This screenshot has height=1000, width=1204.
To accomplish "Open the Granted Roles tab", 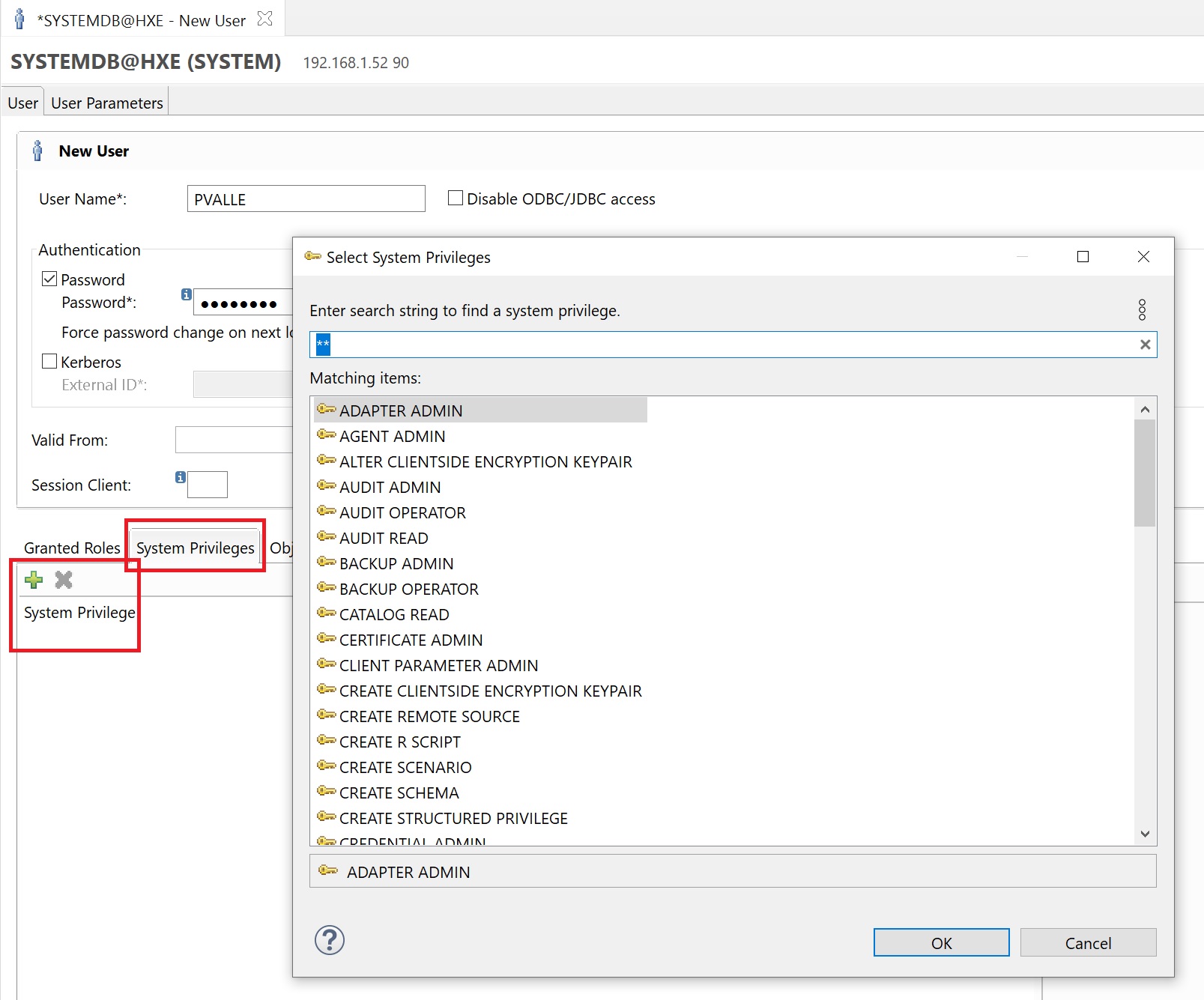I will [x=72, y=548].
